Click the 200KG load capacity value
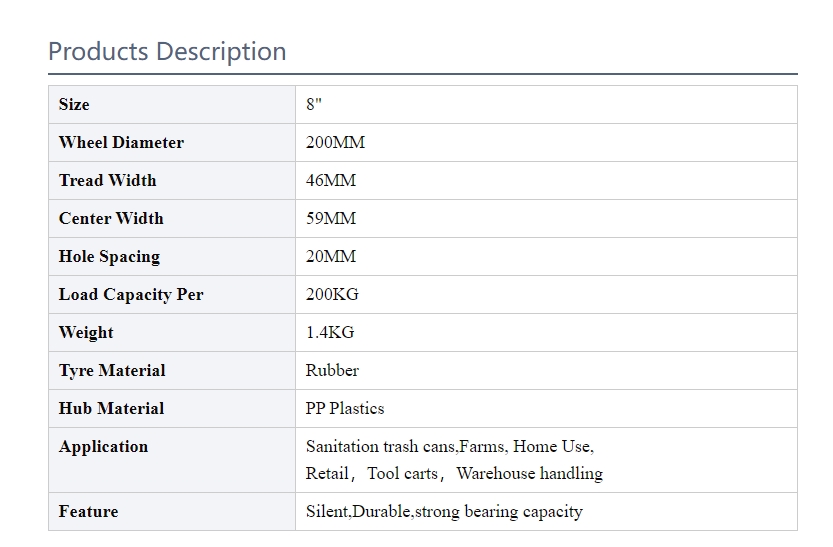833x547 pixels. point(332,294)
